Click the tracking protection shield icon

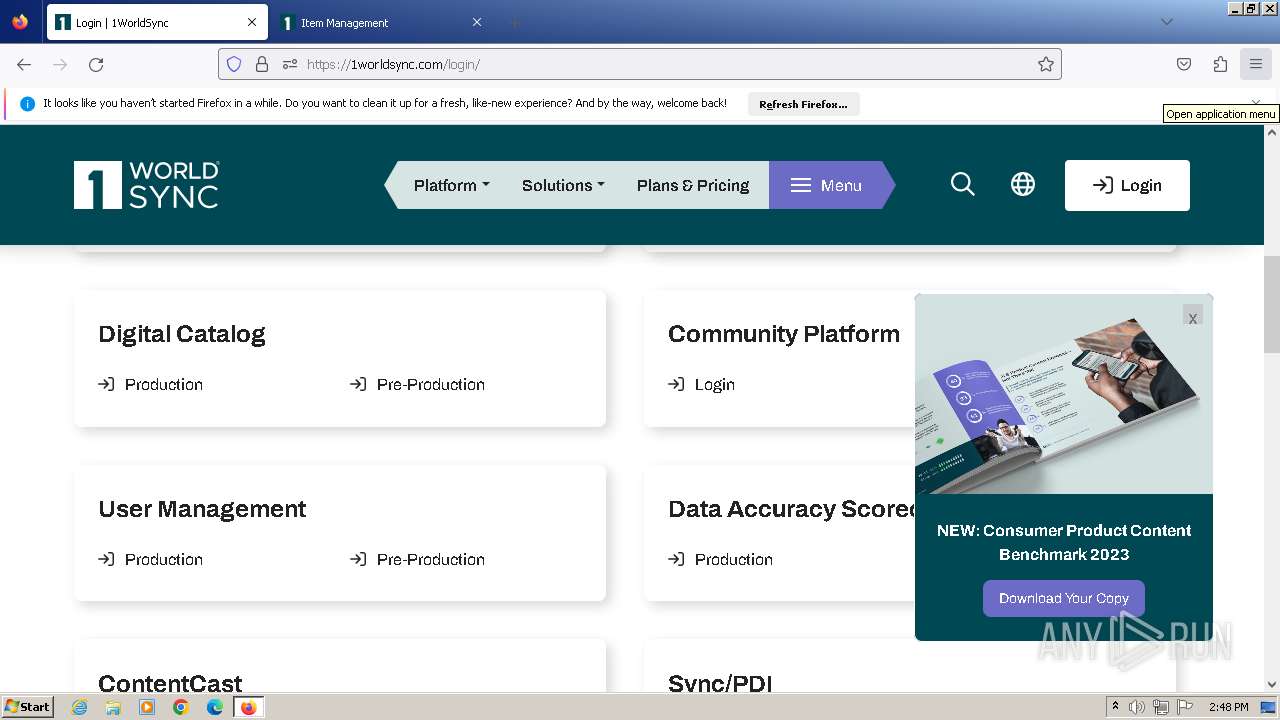coord(234,64)
